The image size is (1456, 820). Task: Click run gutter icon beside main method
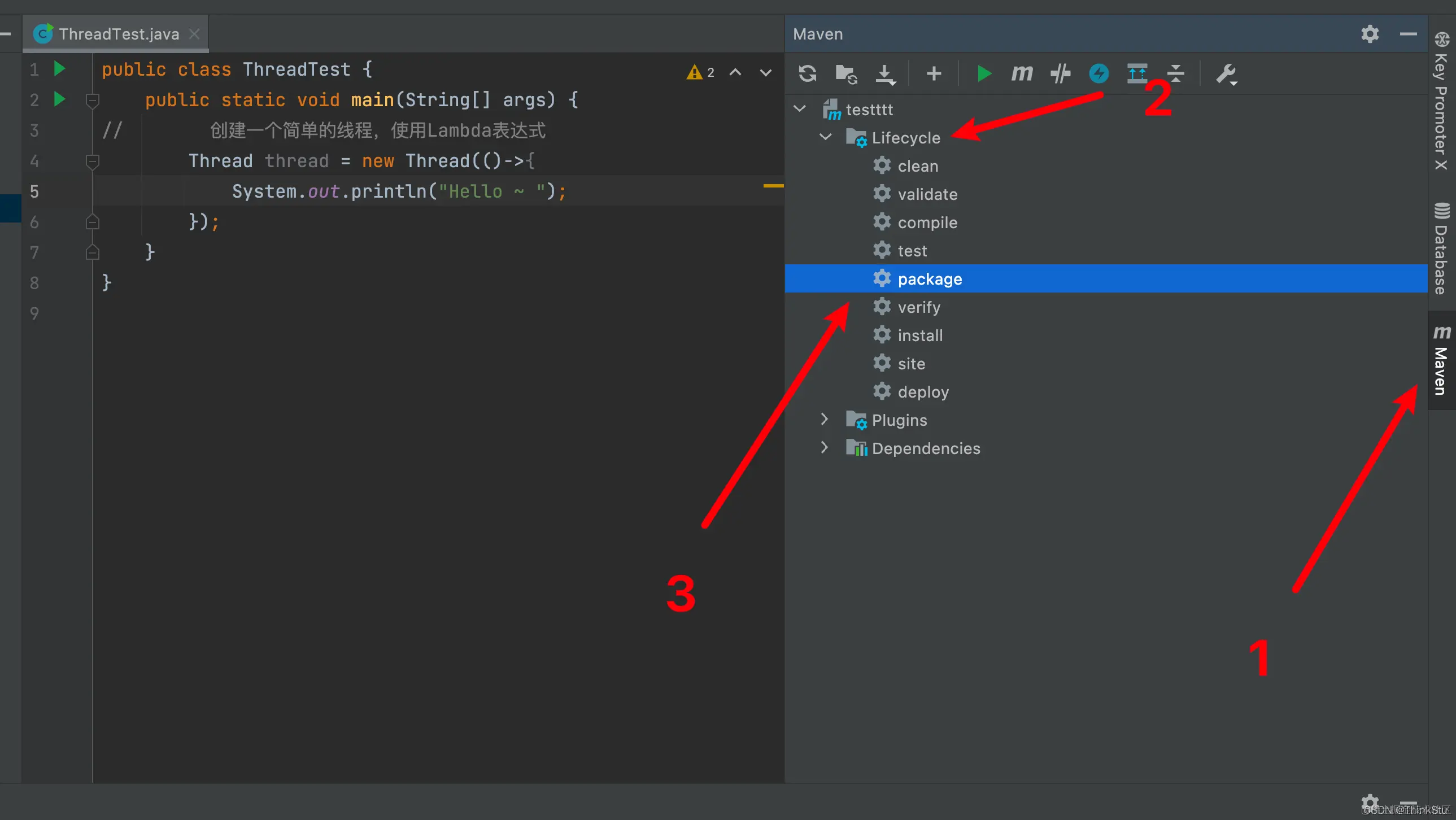coord(59,99)
